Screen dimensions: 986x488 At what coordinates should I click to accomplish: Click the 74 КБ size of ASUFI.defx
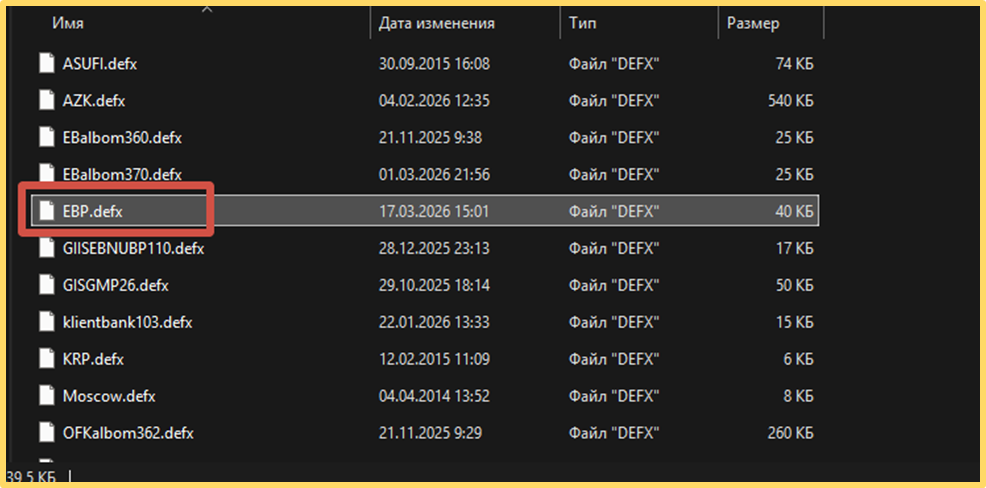coord(795,64)
